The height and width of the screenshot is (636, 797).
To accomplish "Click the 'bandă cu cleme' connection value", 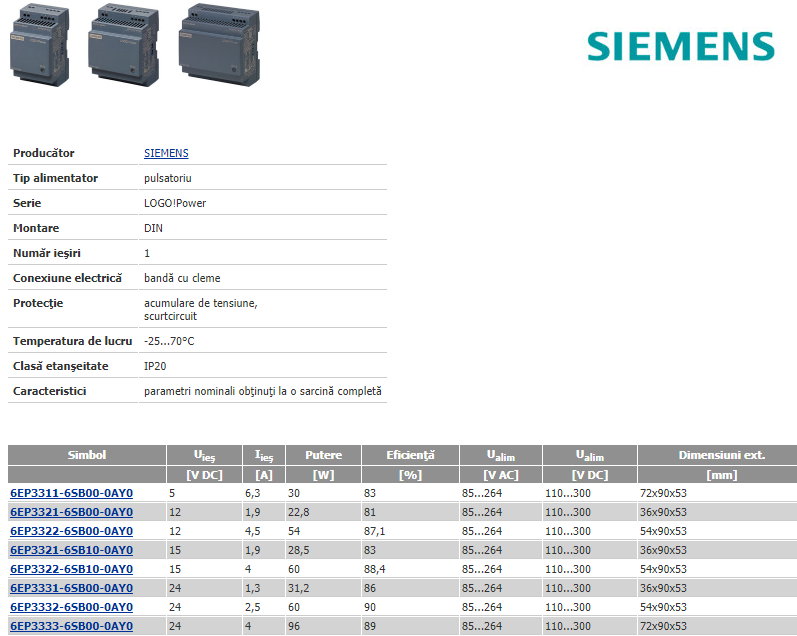I will [x=182, y=278].
